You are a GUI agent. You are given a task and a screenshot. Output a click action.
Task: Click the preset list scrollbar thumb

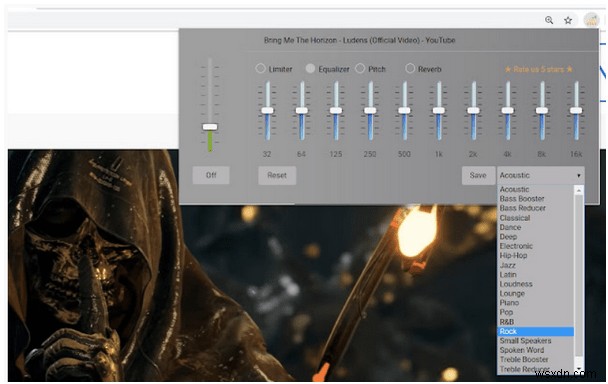[579, 275]
